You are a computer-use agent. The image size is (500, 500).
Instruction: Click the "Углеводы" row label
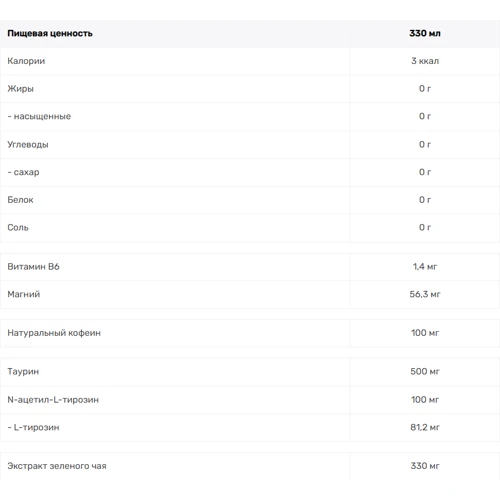pyautogui.click(x=28, y=144)
